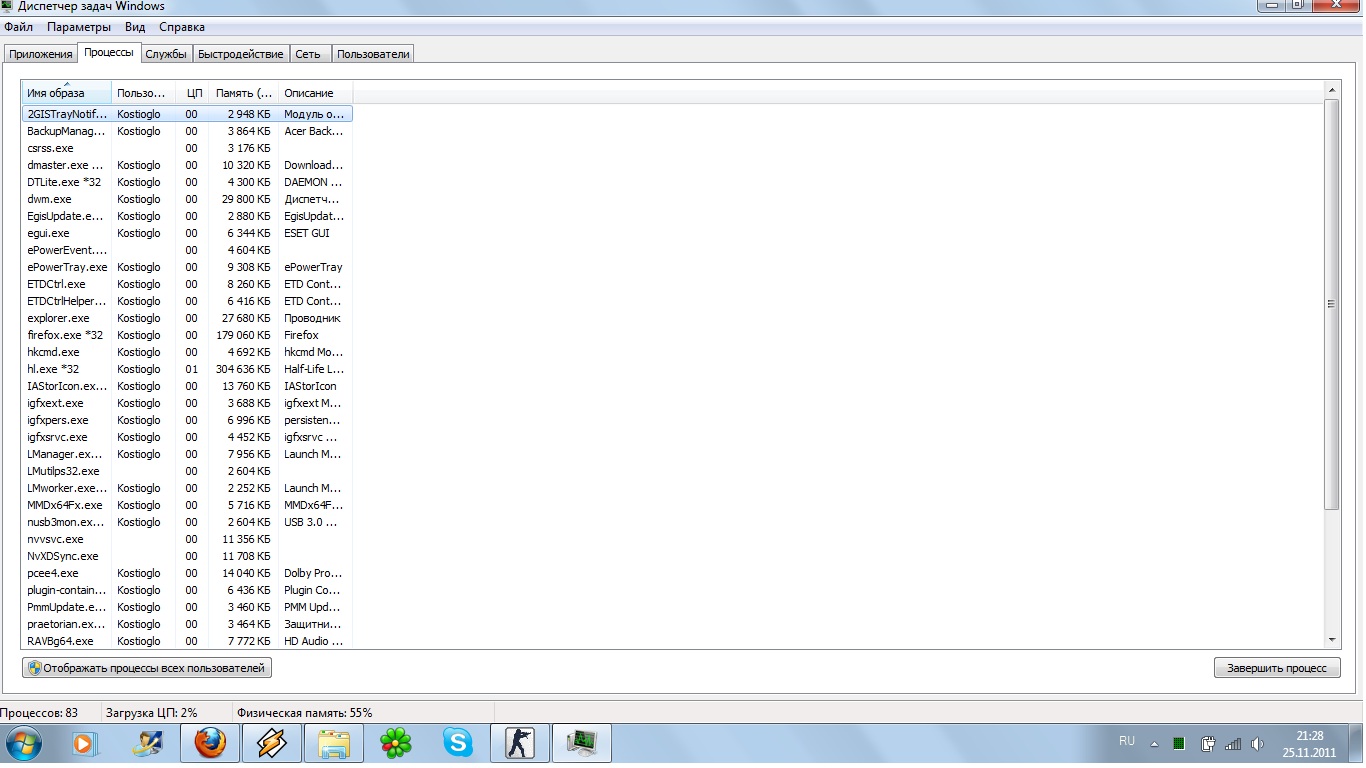Open Firefox from the taskbar
The image size is (1366, 768).
pyautogui.click(x=210, y=743)
